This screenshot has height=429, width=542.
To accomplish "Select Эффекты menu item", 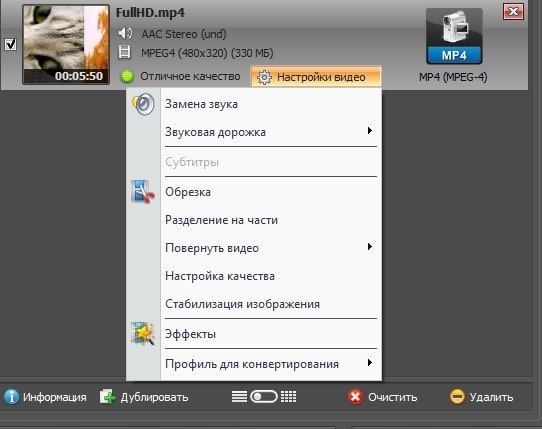I will click(254, 334).
